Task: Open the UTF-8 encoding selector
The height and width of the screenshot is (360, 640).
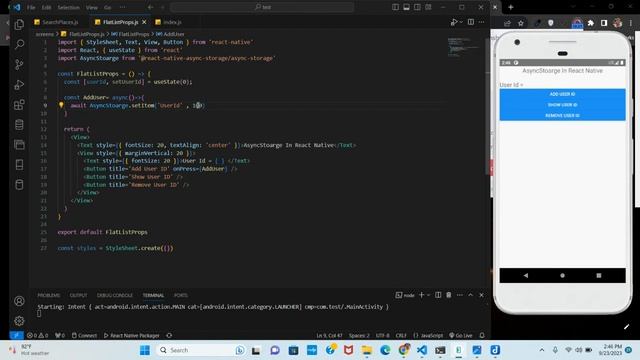Action: (x=382, y=336)
